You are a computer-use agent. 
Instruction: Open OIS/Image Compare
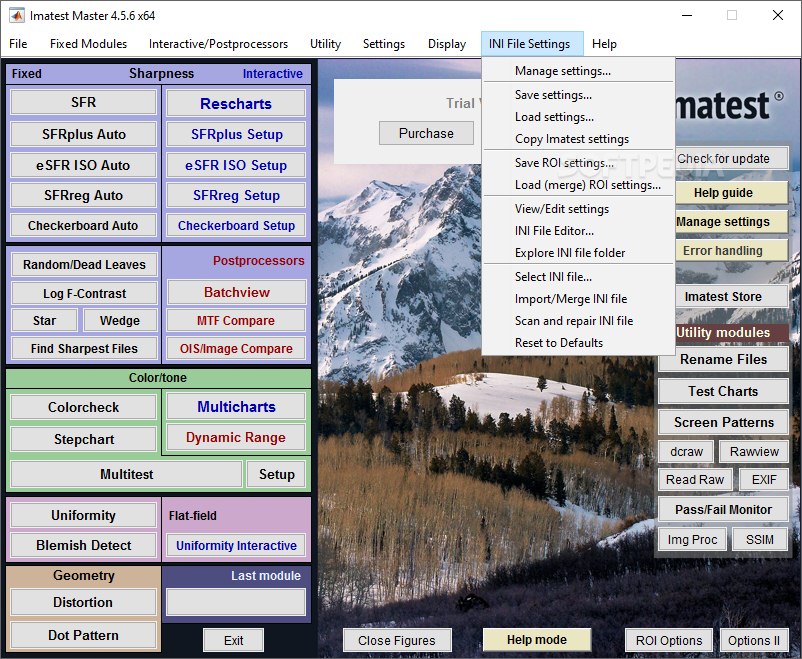(236, 348)
